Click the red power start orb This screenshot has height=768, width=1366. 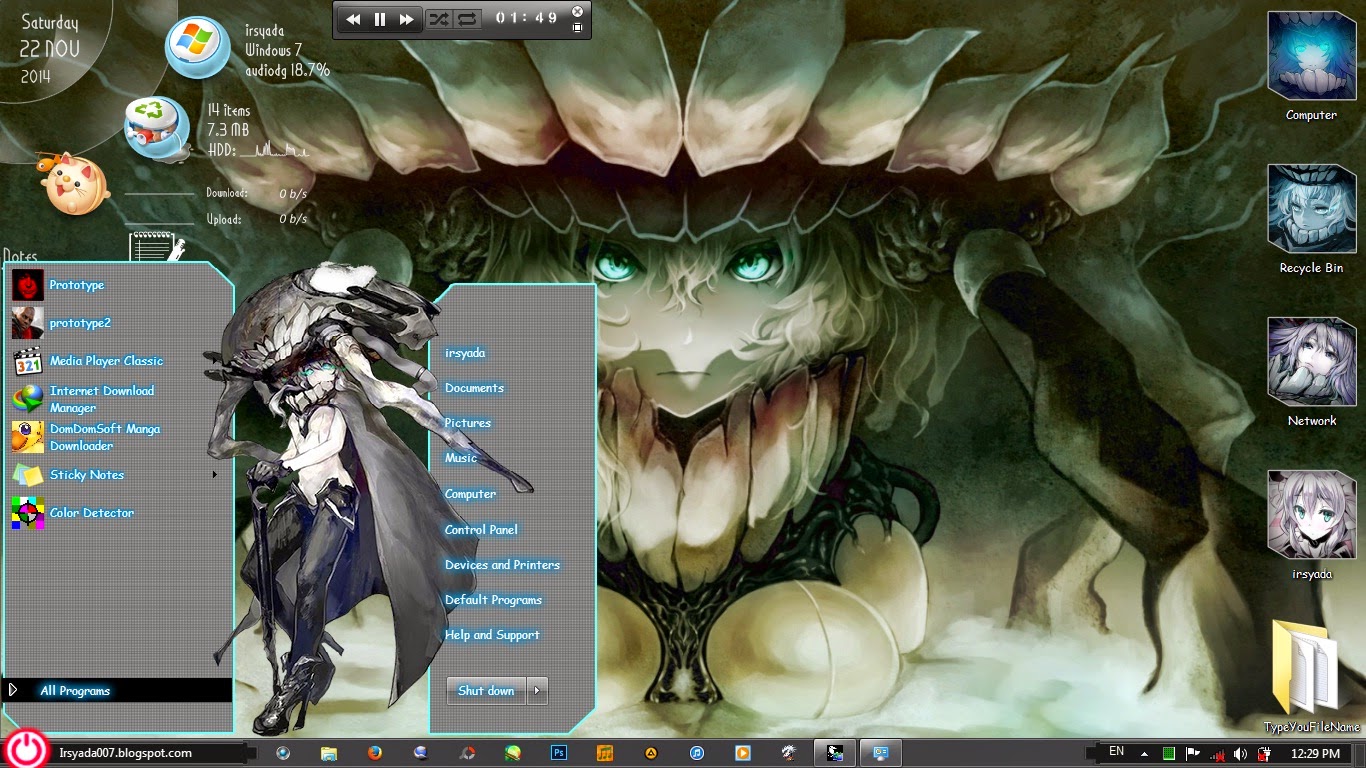click(x=24, y=750)
